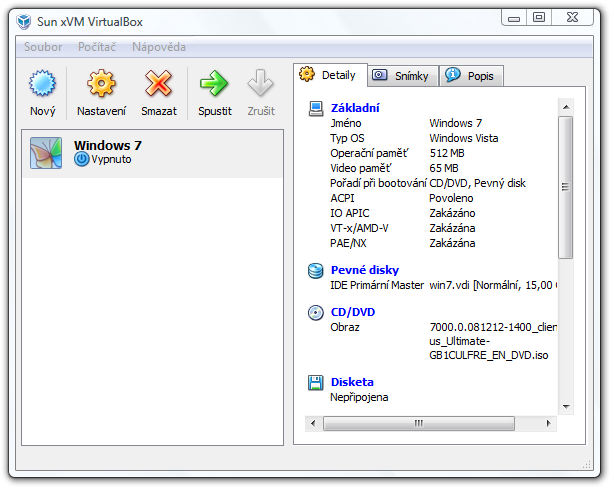Click the horizontal scroll right arrow
The image size is (614, 490).
(548, 423)
